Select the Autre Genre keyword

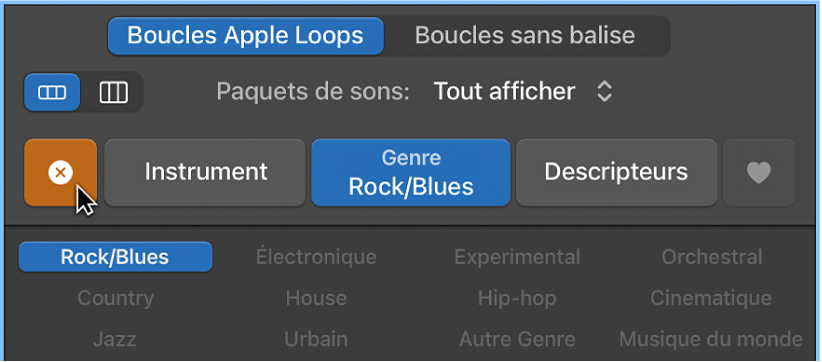pyautogui.click(x=517, y=339)
